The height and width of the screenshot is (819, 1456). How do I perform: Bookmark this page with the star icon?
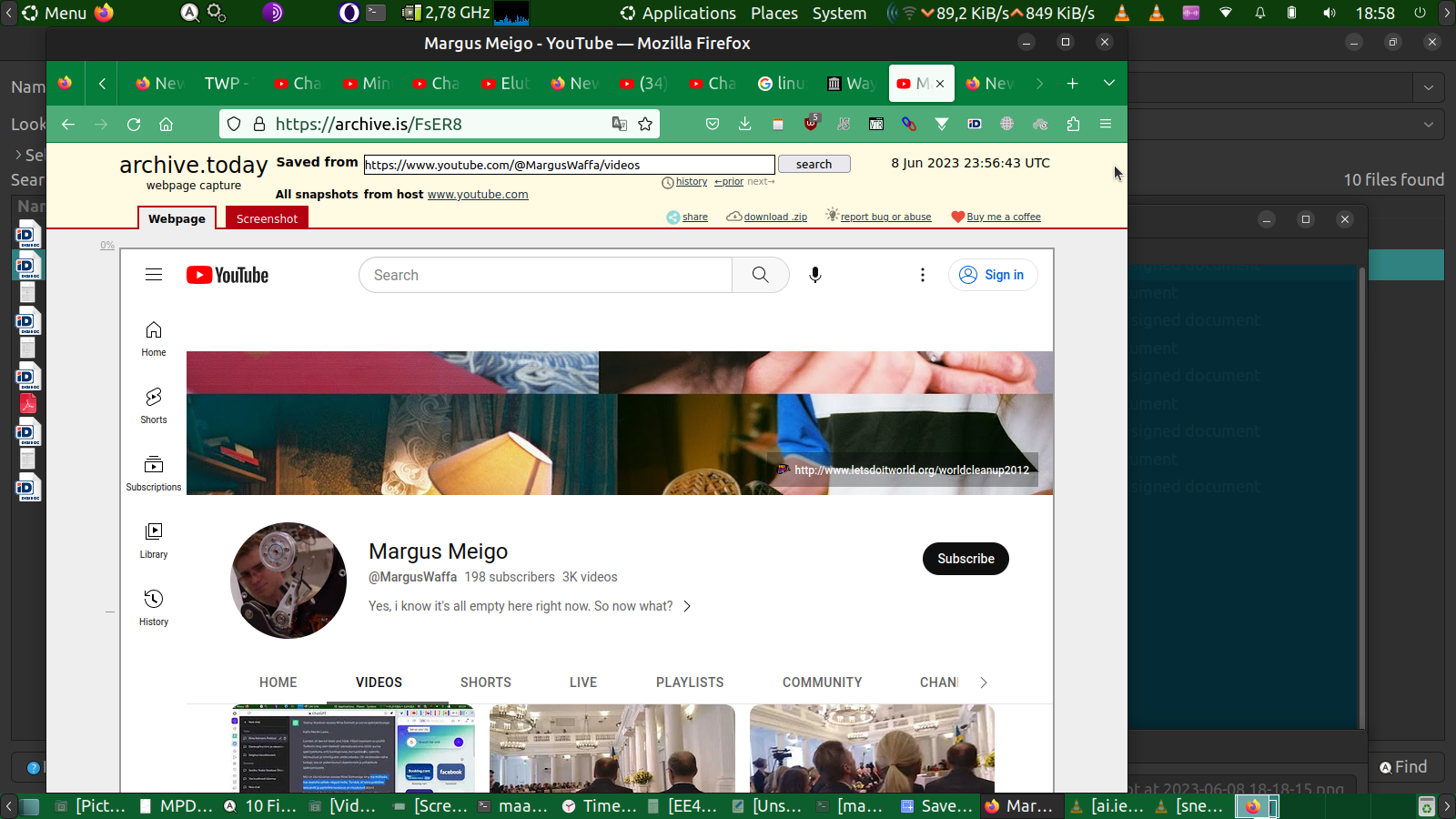click(x=645, y=124)
